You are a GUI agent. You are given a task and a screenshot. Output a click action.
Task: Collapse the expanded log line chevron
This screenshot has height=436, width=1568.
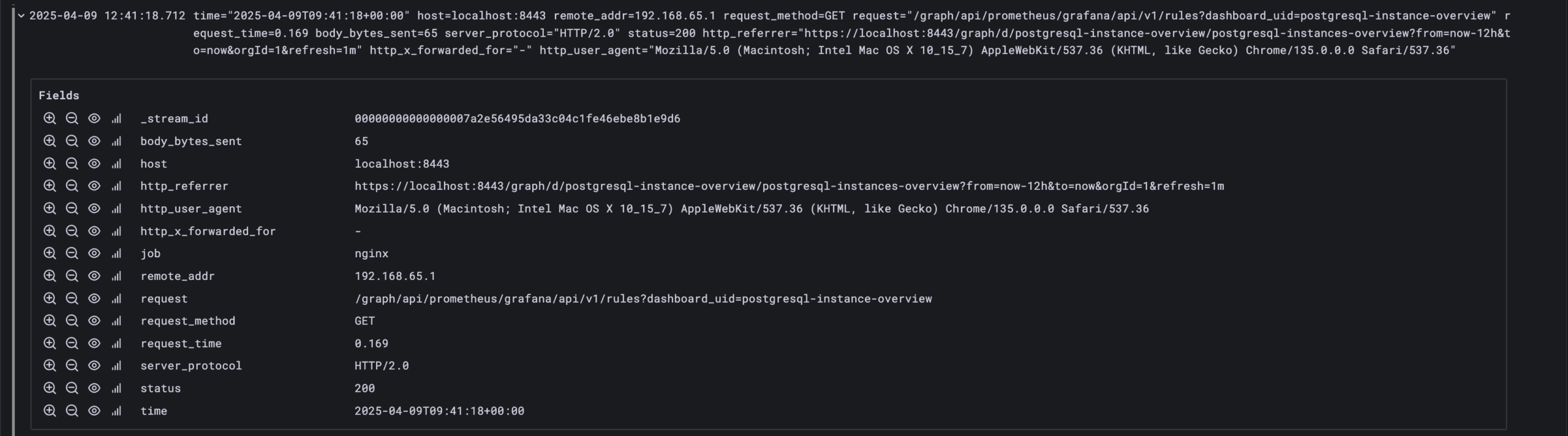[21, 16]
